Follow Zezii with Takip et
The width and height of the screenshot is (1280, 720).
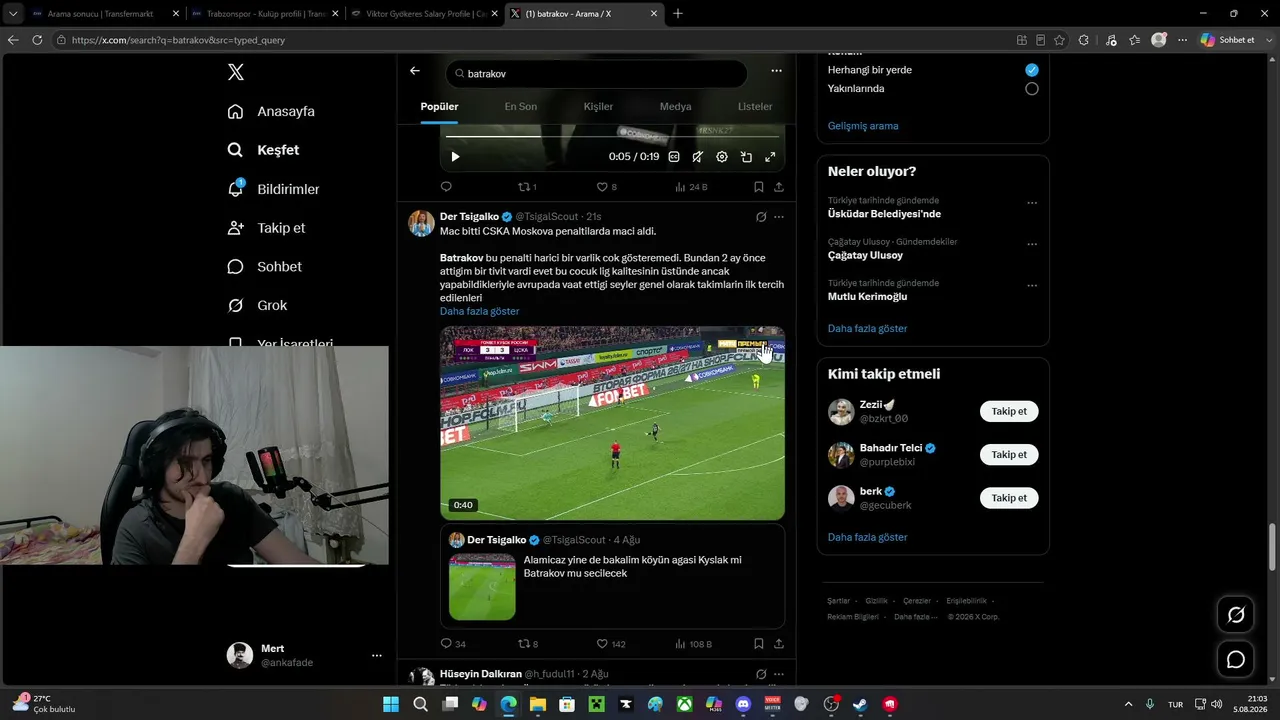tap(1009, 411)
